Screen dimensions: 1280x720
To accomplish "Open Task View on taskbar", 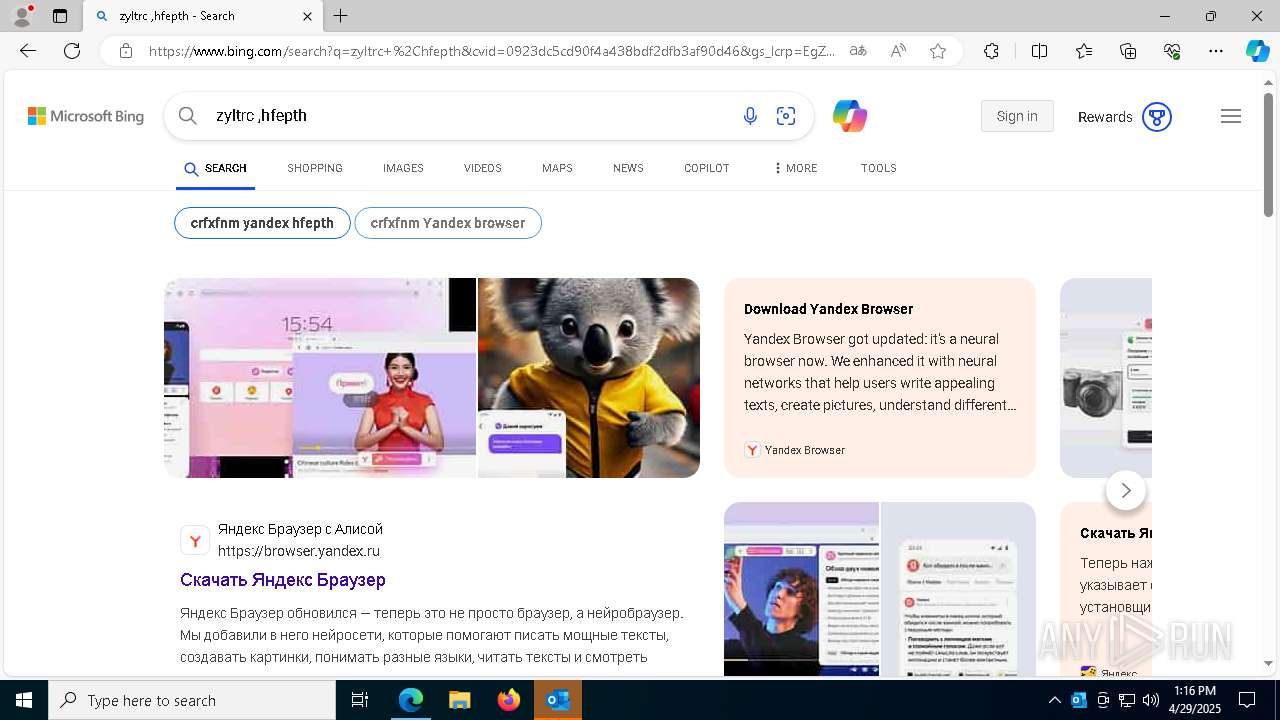I will coord(360,700).
